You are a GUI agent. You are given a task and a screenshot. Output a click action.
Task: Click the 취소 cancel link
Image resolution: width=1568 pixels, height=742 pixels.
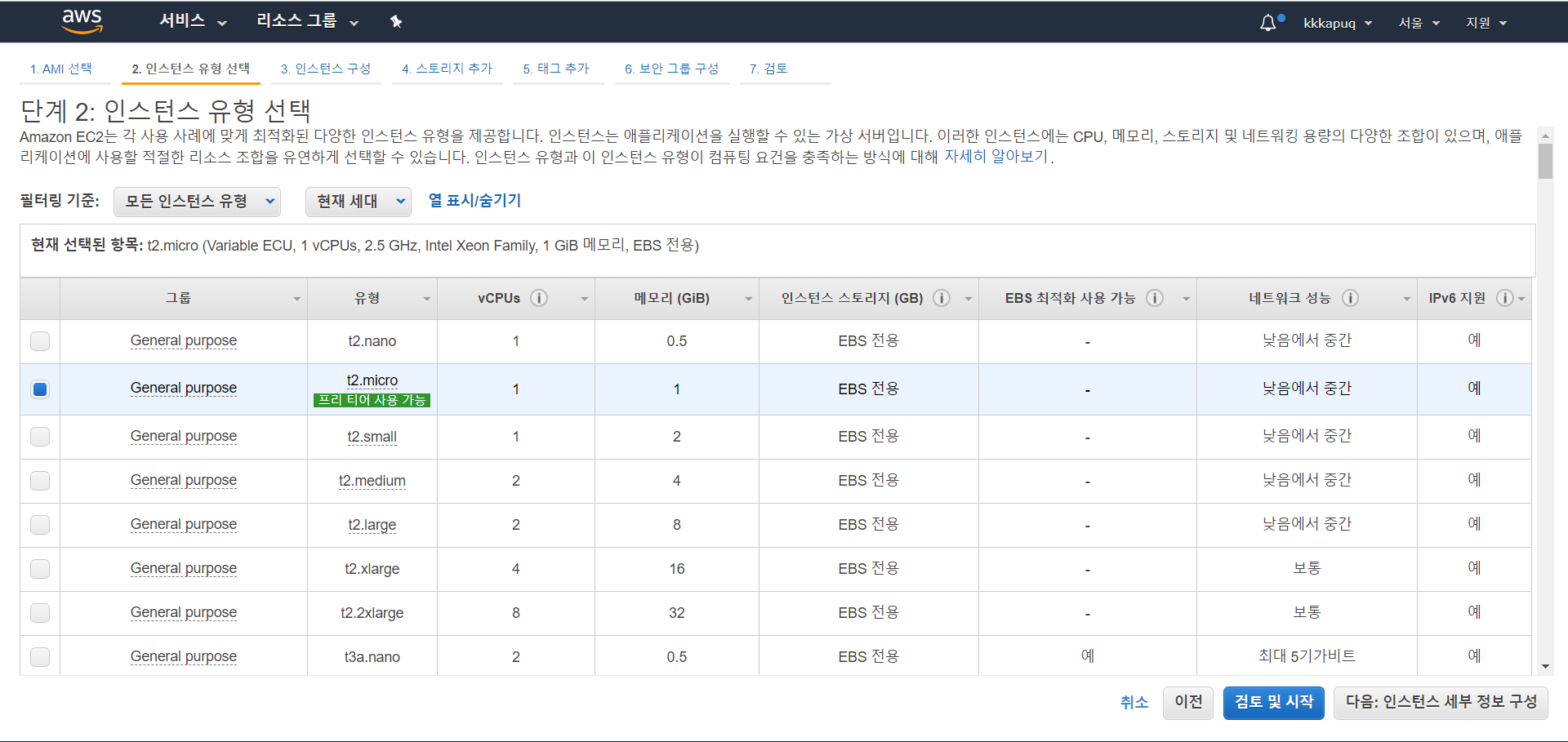tap(1134, 702)
